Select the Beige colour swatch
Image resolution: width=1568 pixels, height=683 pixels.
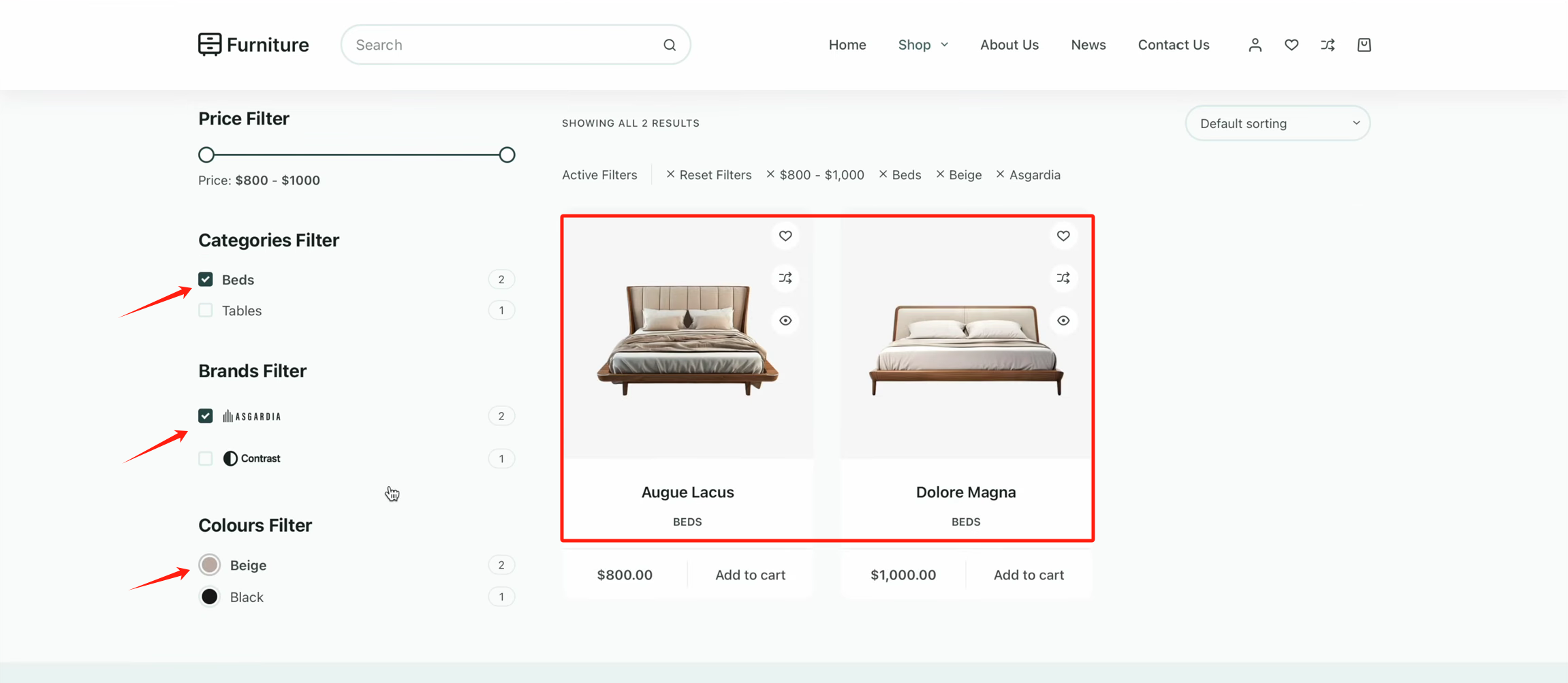210,565
